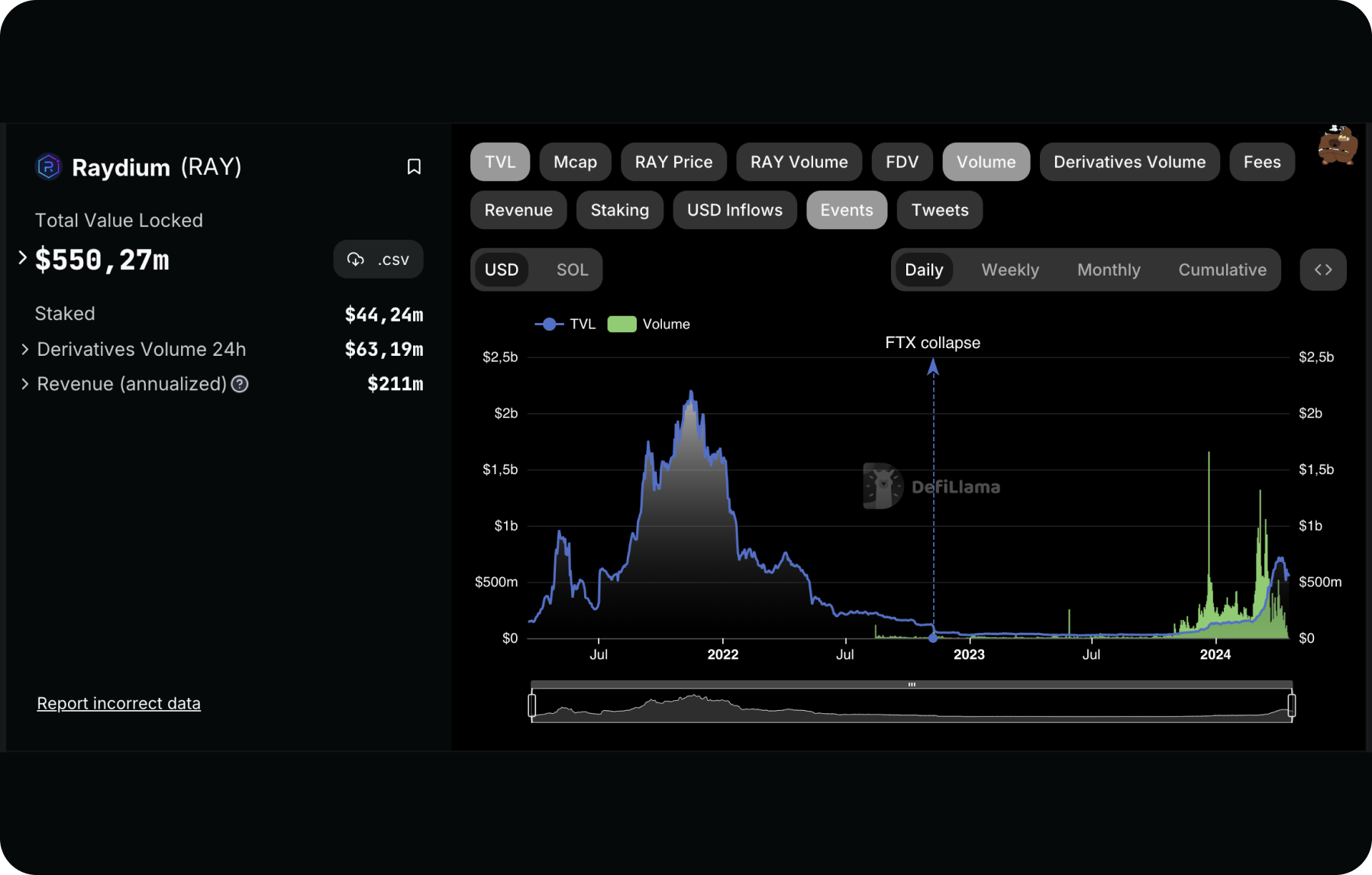Viewport: 1372px width, 875px height.
Task: Click the $63,19m derivatives value
Action: pos(384,349)
